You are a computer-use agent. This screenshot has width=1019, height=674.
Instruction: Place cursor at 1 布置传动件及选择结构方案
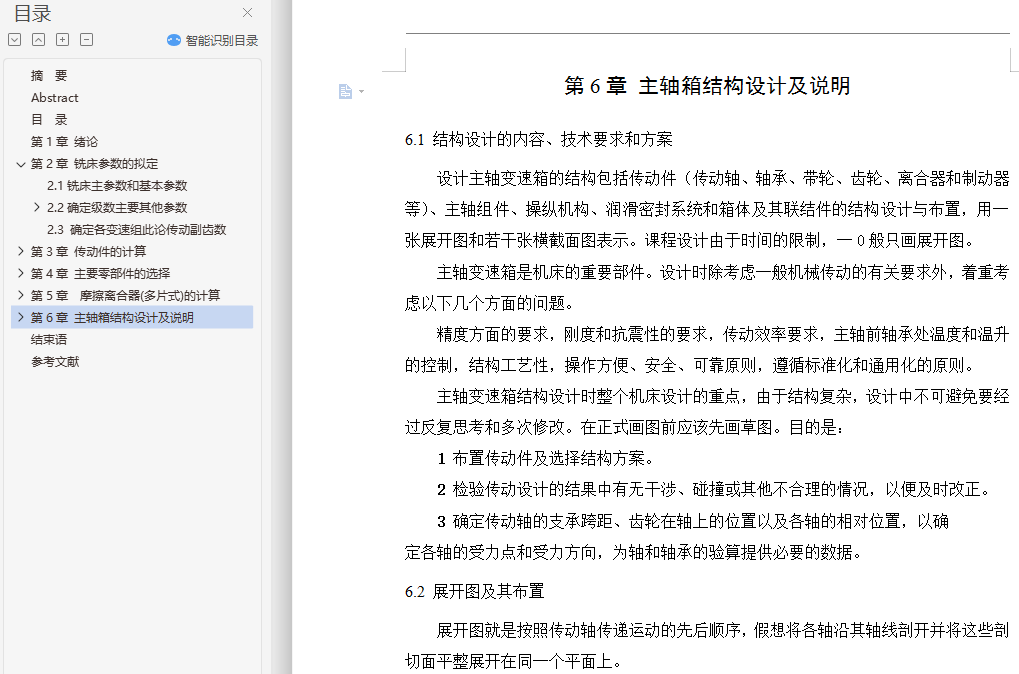point(545,458)
